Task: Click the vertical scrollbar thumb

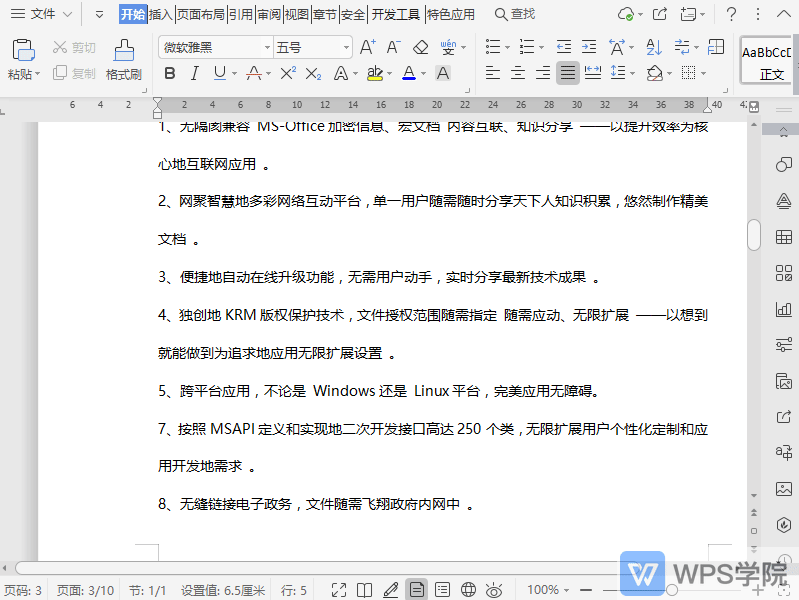Action: pos(754,234)
